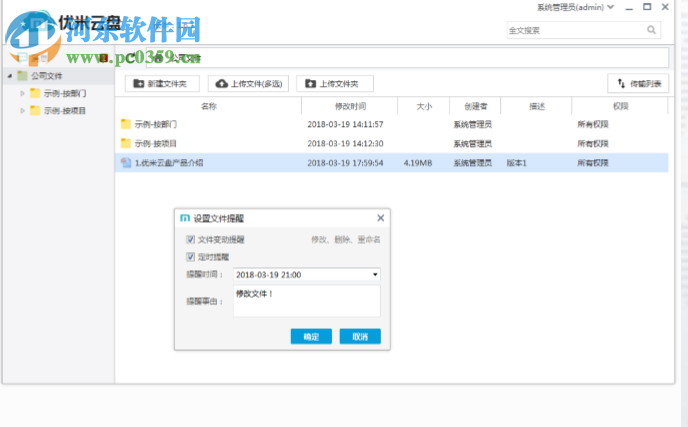Click the 新建文件夹 button
Viewport: 688px width, 427px height.
pos(162,83)
